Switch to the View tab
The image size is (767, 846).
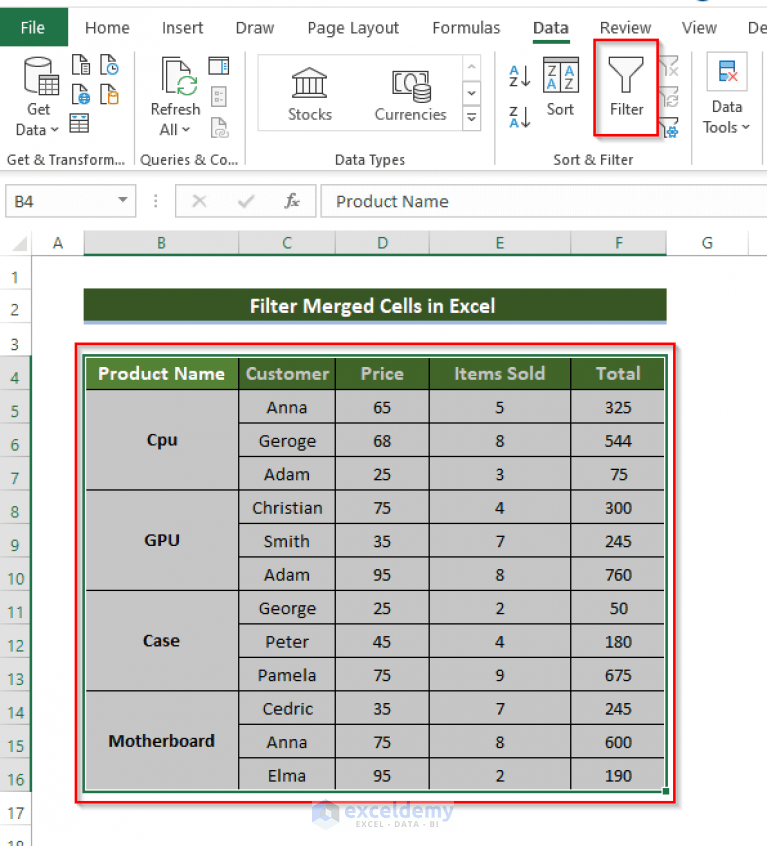click(699, 28)
